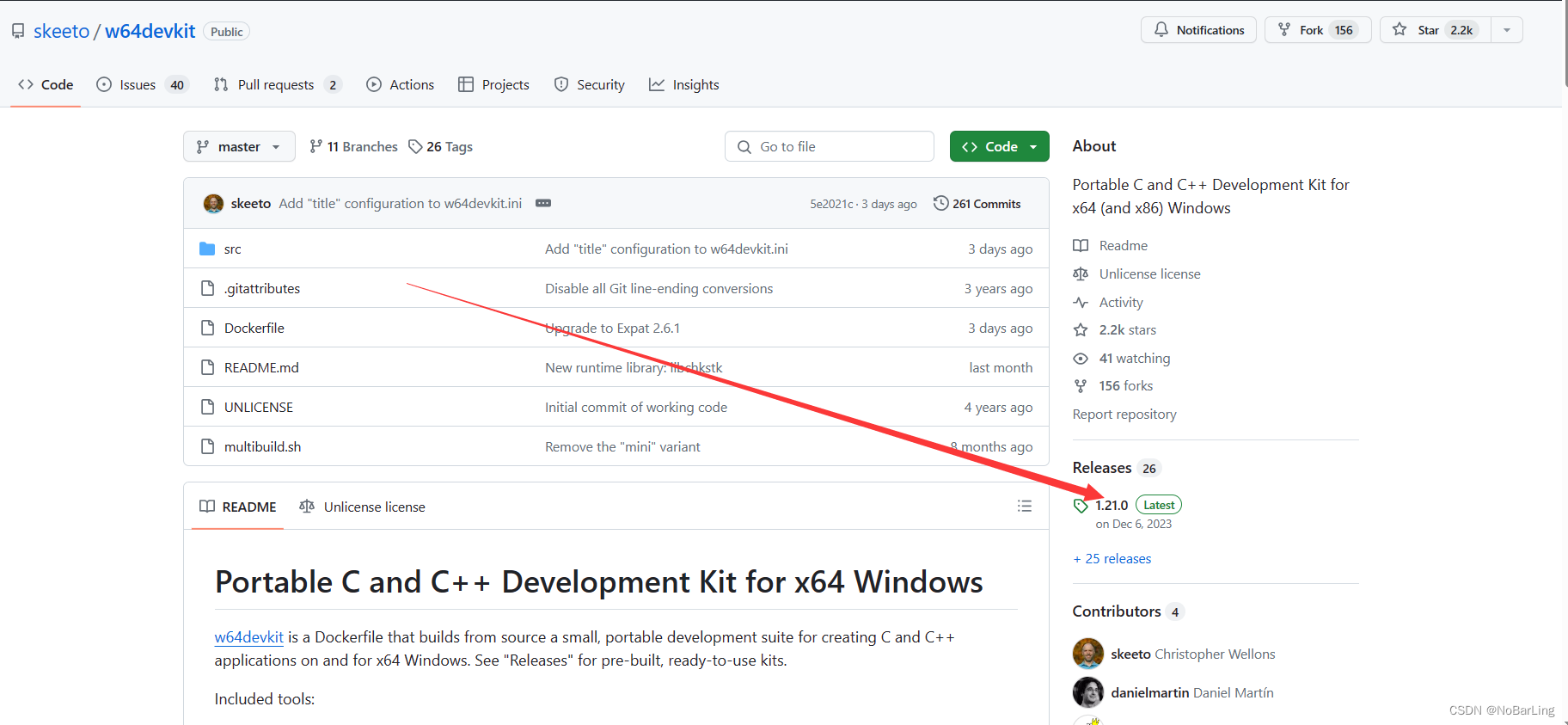Select the README tab in file viewer
1568x725 pixels.
coord(238,507)
